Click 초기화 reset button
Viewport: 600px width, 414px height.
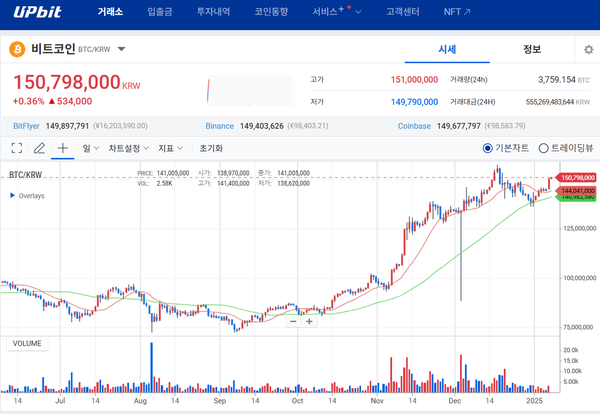pyautogui.click(x=211, y=148)
